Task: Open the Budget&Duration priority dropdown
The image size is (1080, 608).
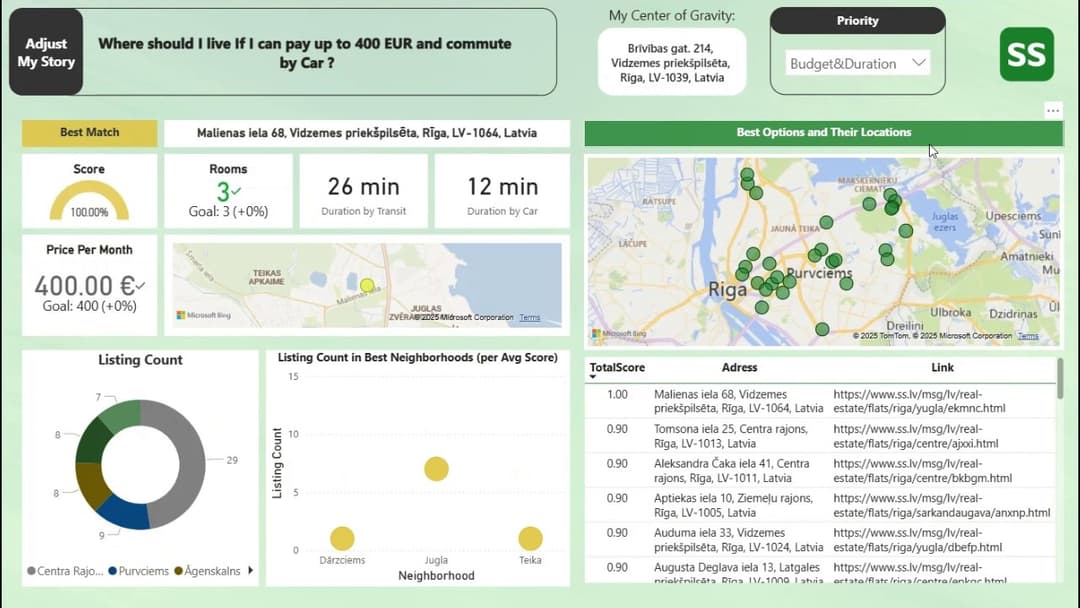Action: [x=858, y=63]
